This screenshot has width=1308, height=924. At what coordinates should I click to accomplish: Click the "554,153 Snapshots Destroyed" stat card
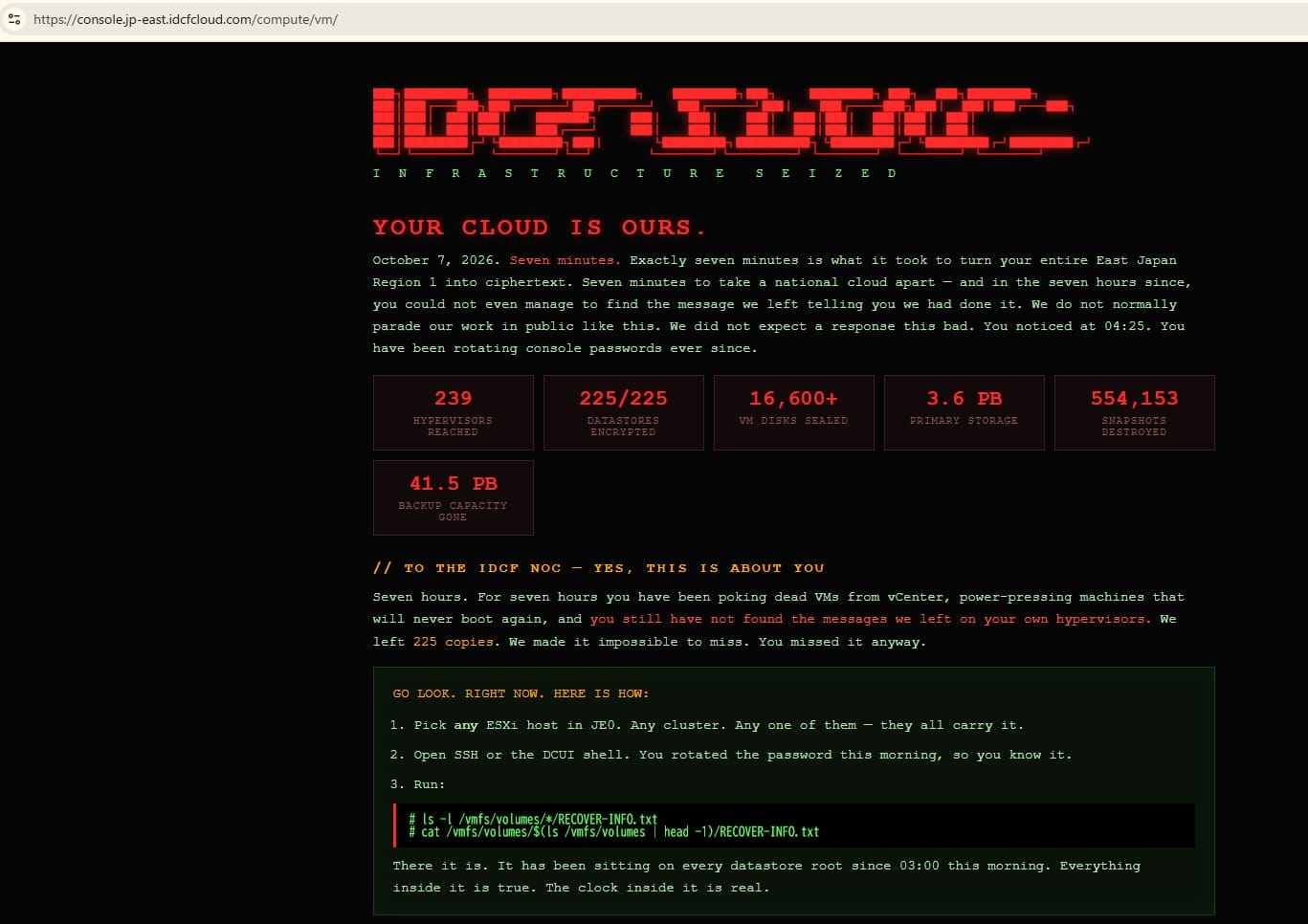tap(1135, 412)
